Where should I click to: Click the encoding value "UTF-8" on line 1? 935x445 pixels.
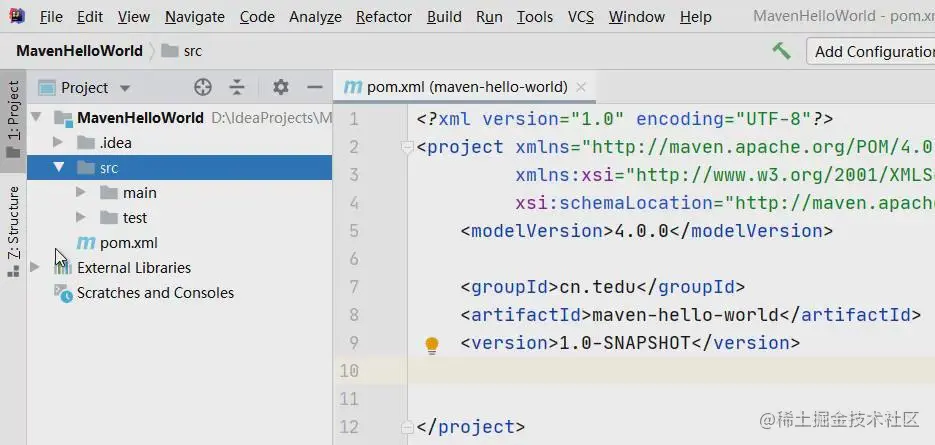coord(772,119)
